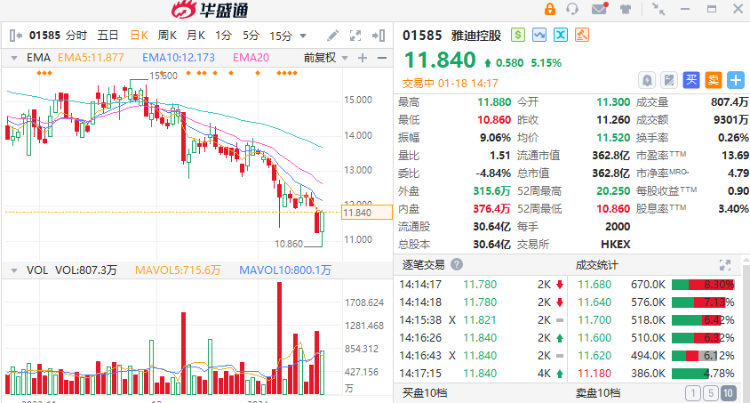Click the orange sell (卖) button
The height and width of the screenshot is (403, 750).
tap(713, 80)
